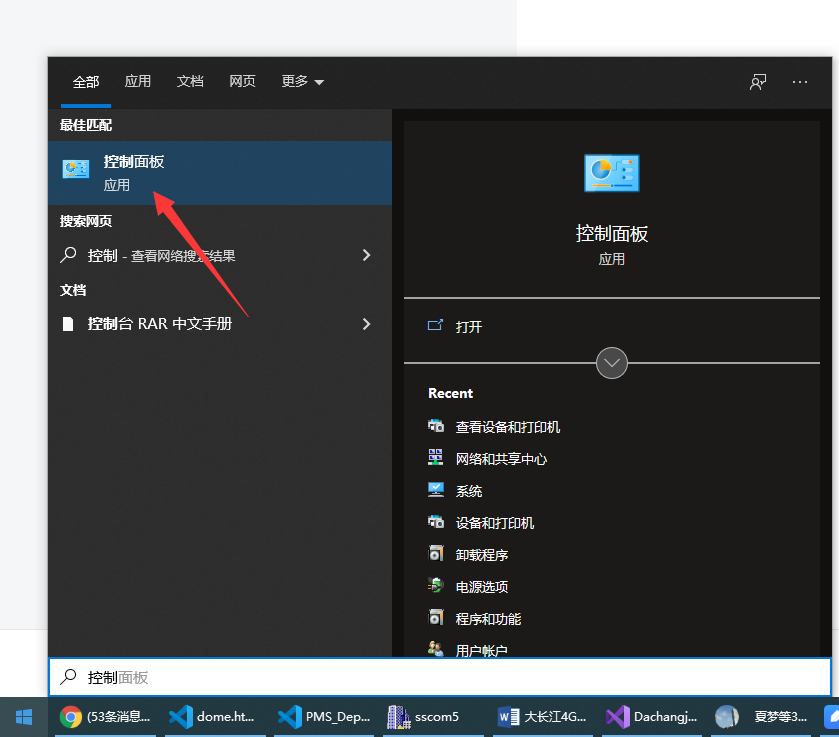The image size is (839, 737).
Task: Open recent item 查看设备和打印机
Action: click(x=507, y=427)
